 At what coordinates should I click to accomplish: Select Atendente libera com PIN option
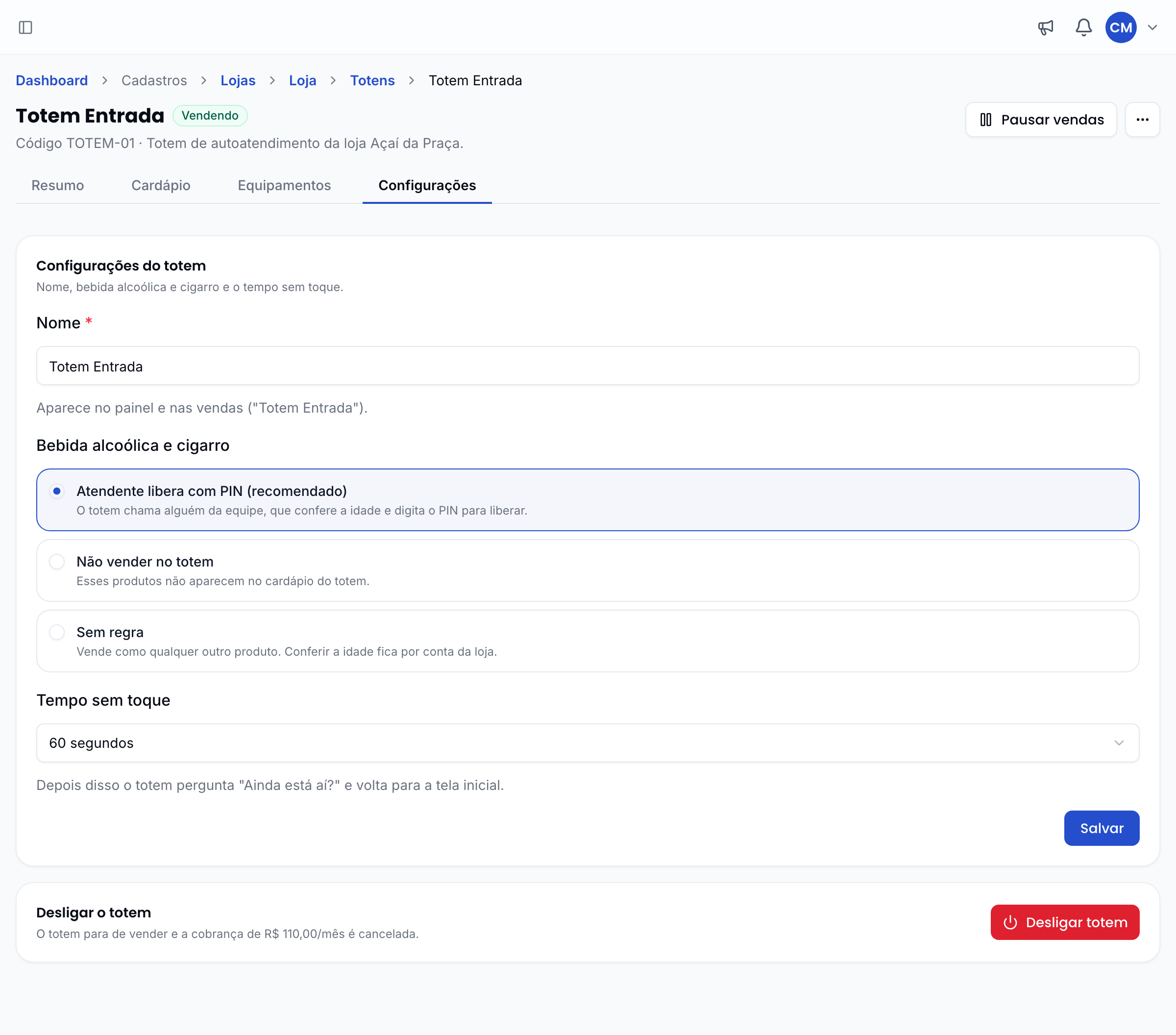pyautogui.click(x=588, y=500)
